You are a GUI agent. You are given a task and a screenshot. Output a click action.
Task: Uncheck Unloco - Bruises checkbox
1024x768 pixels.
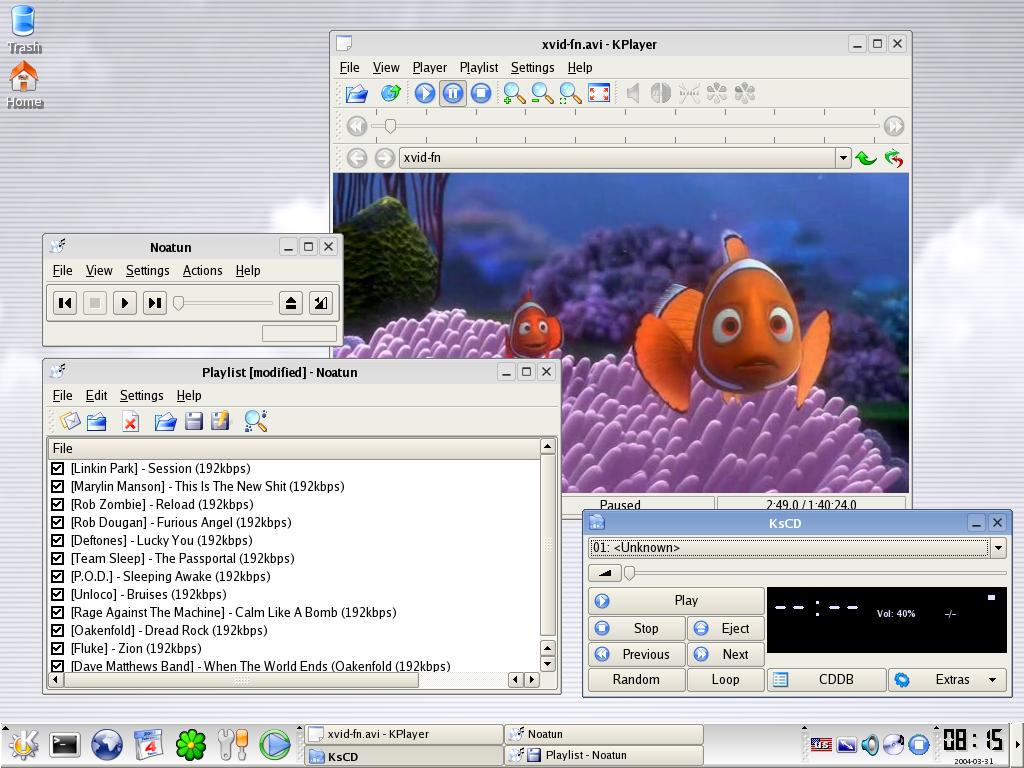pos(57,594)
